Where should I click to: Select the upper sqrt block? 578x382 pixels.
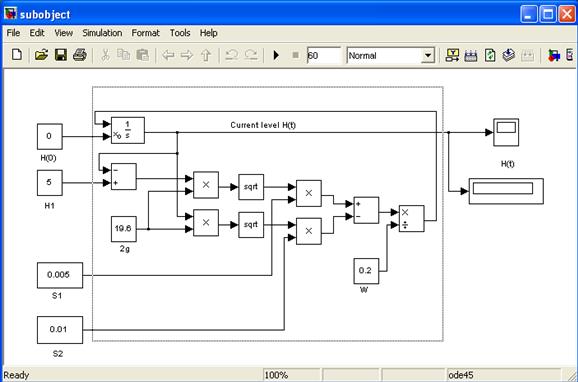[x=251, y=187]
